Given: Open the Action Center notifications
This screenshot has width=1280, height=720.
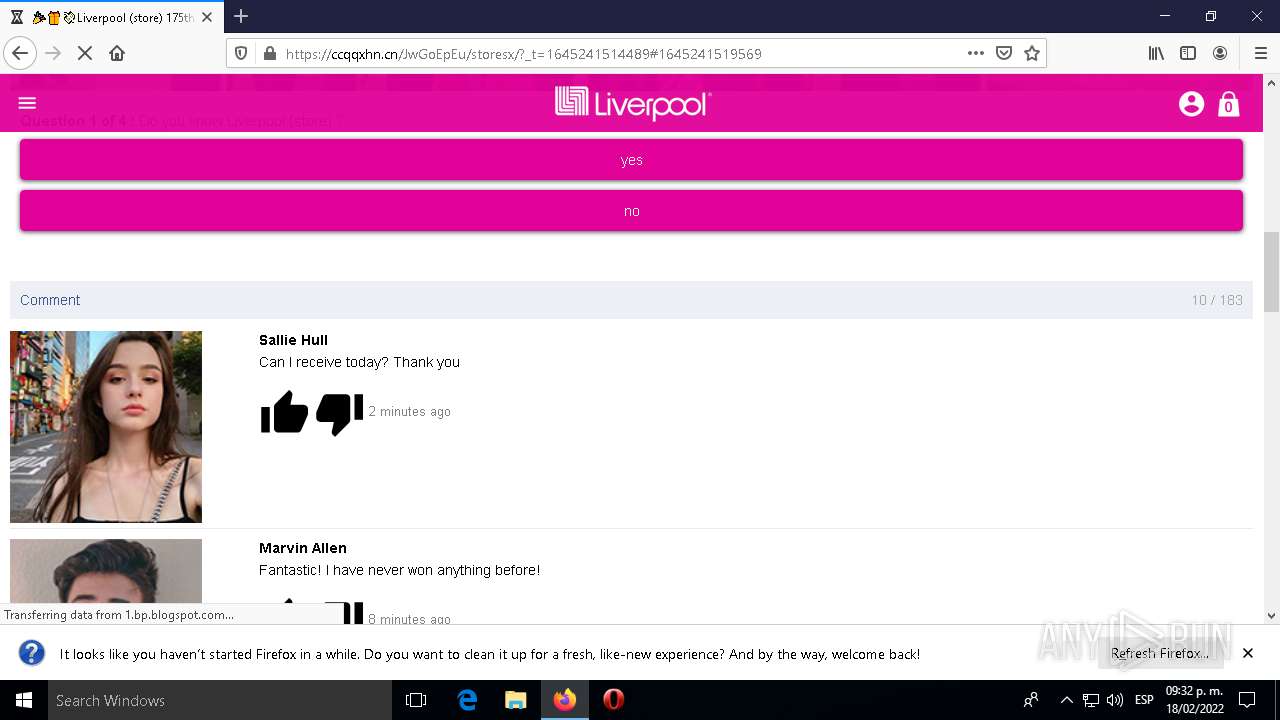Looking at the screenshot, I should pos(1247,700).
